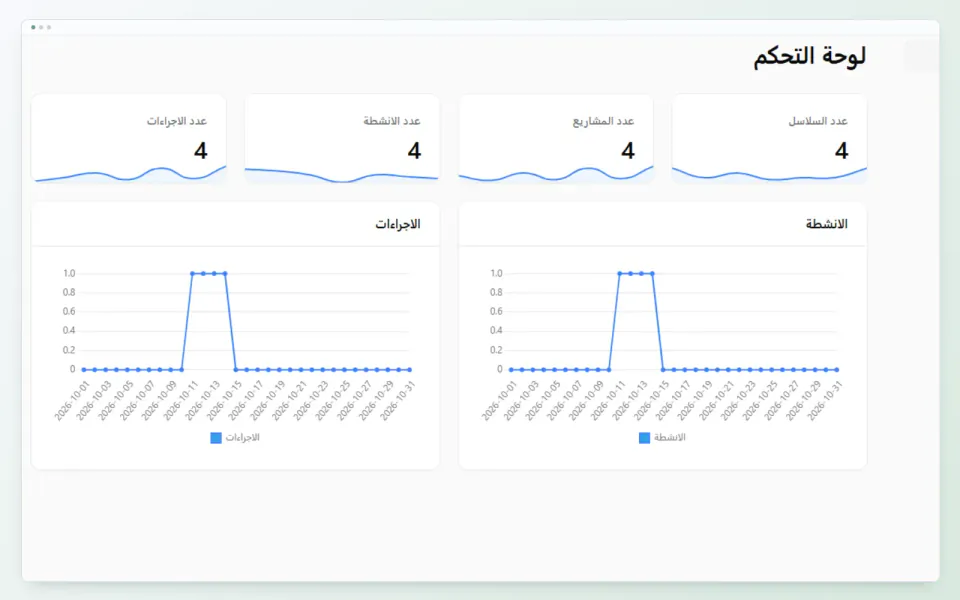Click the sparkline in عدد الاجراءات card
The height and width of the screenshot is (600, 960).
point(129,174)
